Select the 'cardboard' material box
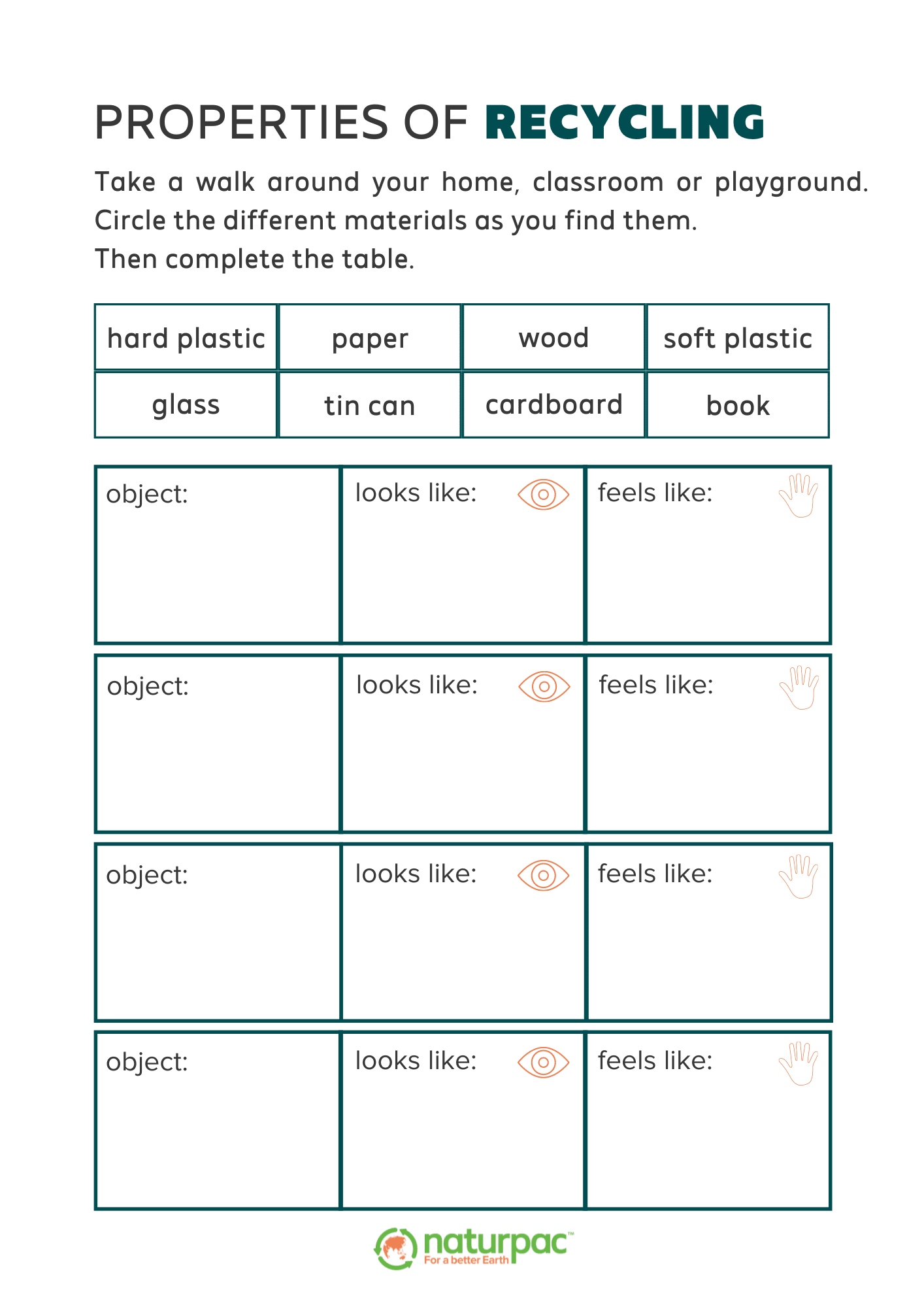Image resolution: width=924 pixels, height=1307 pixels. 553,405
